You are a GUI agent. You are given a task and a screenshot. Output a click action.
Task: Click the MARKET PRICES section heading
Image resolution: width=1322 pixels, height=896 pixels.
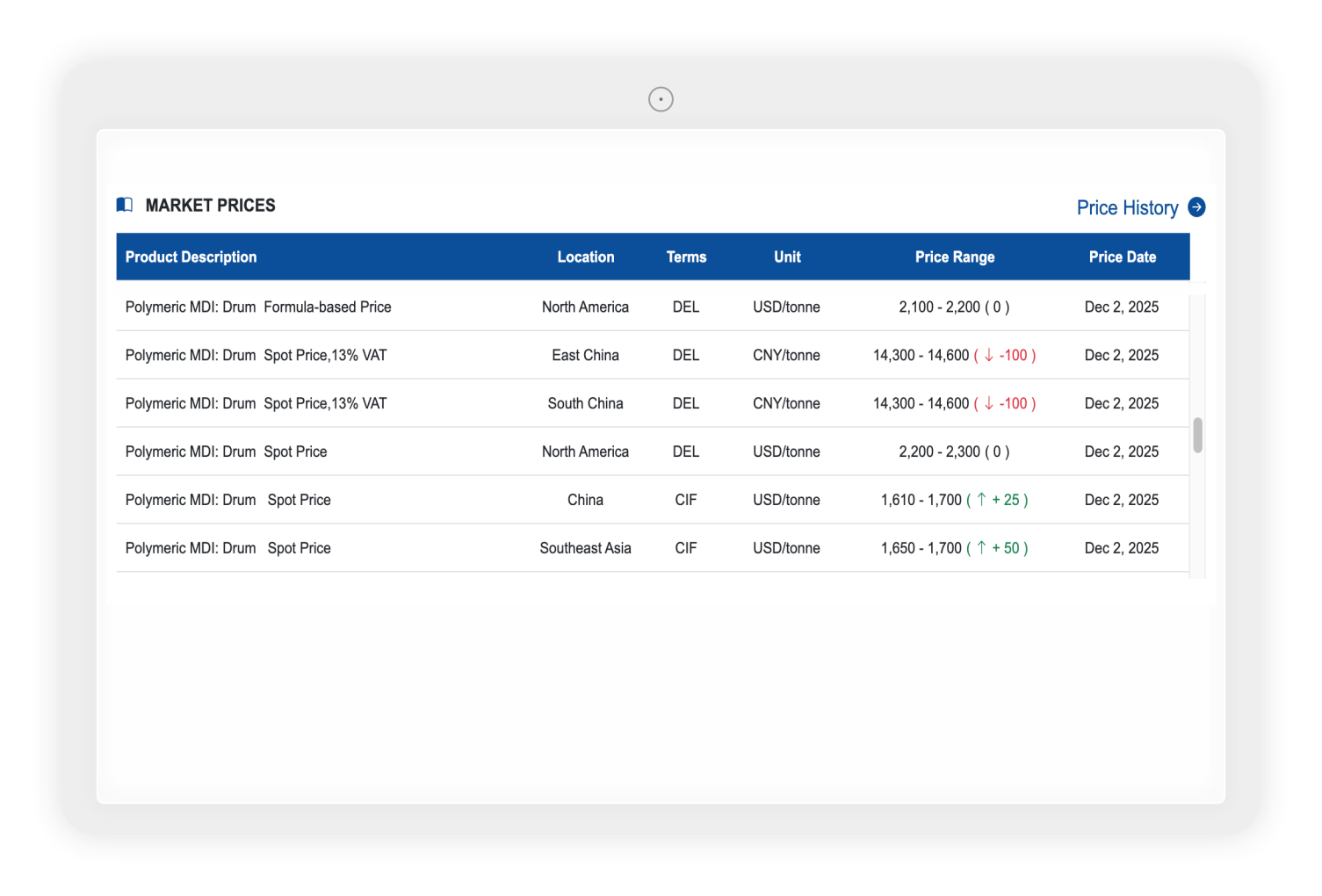[210, 206]
